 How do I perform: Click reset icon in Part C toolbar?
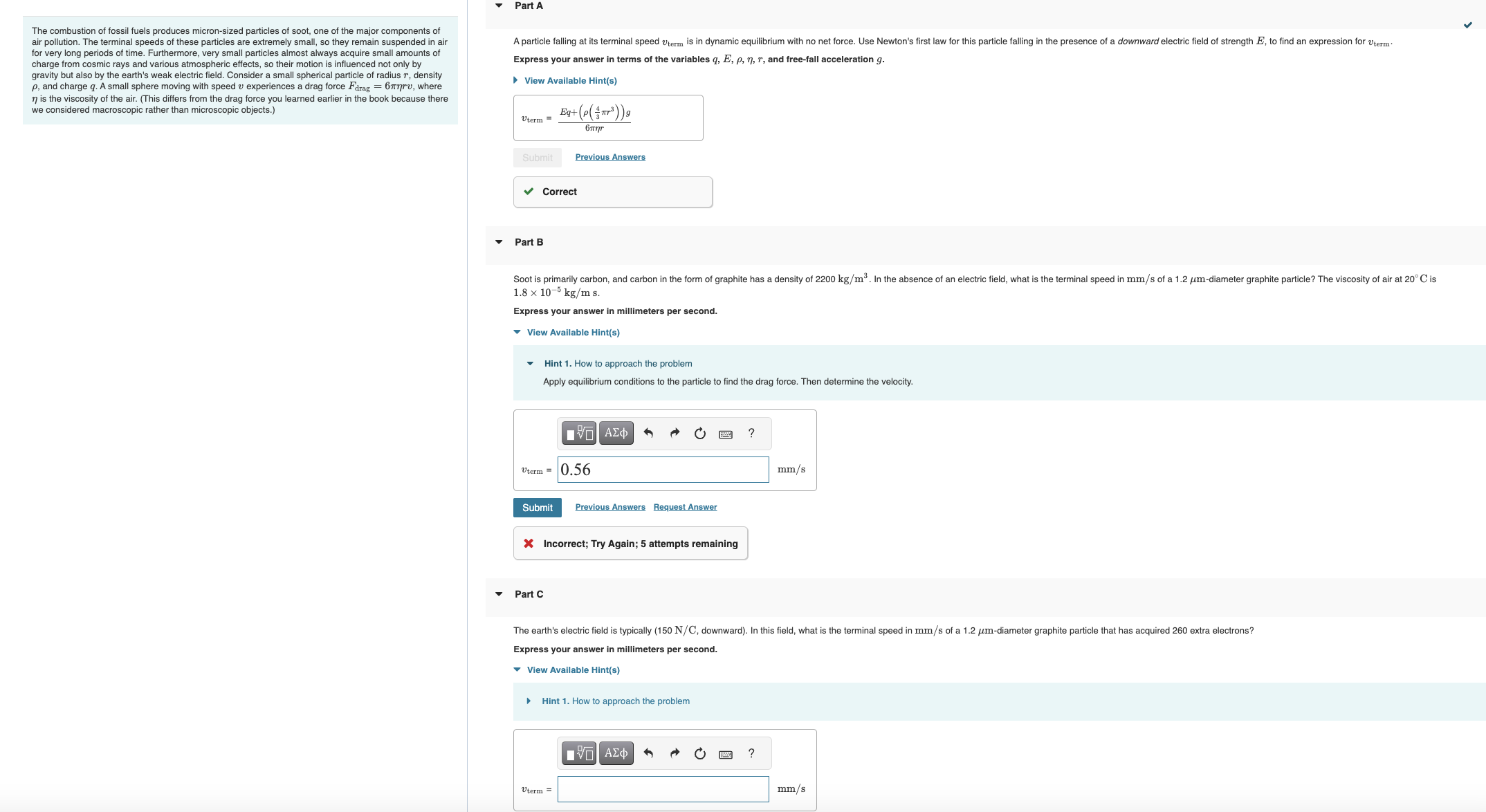pyautogui.click(x=700, y=753)
